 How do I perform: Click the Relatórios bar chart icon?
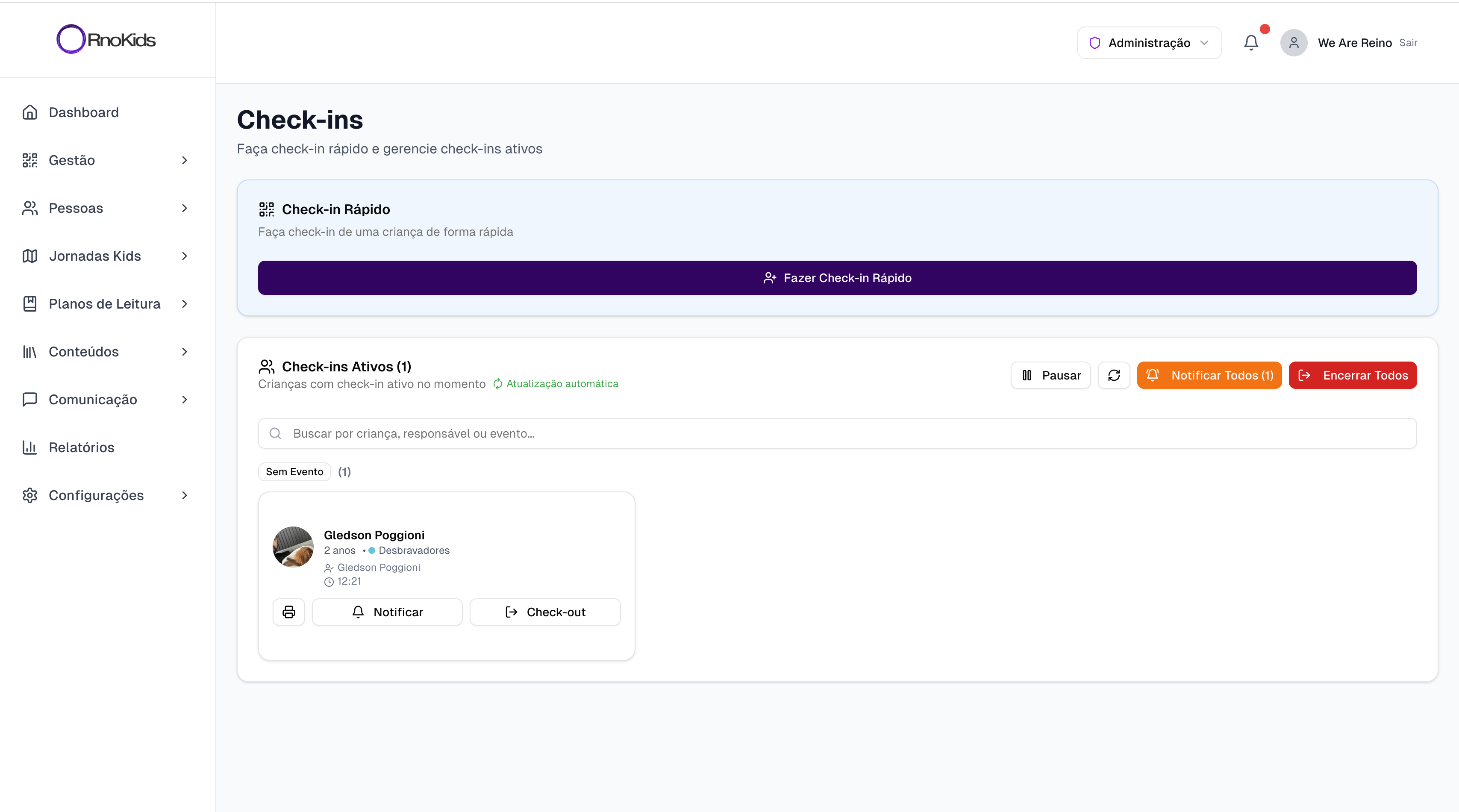coord(30,447)
